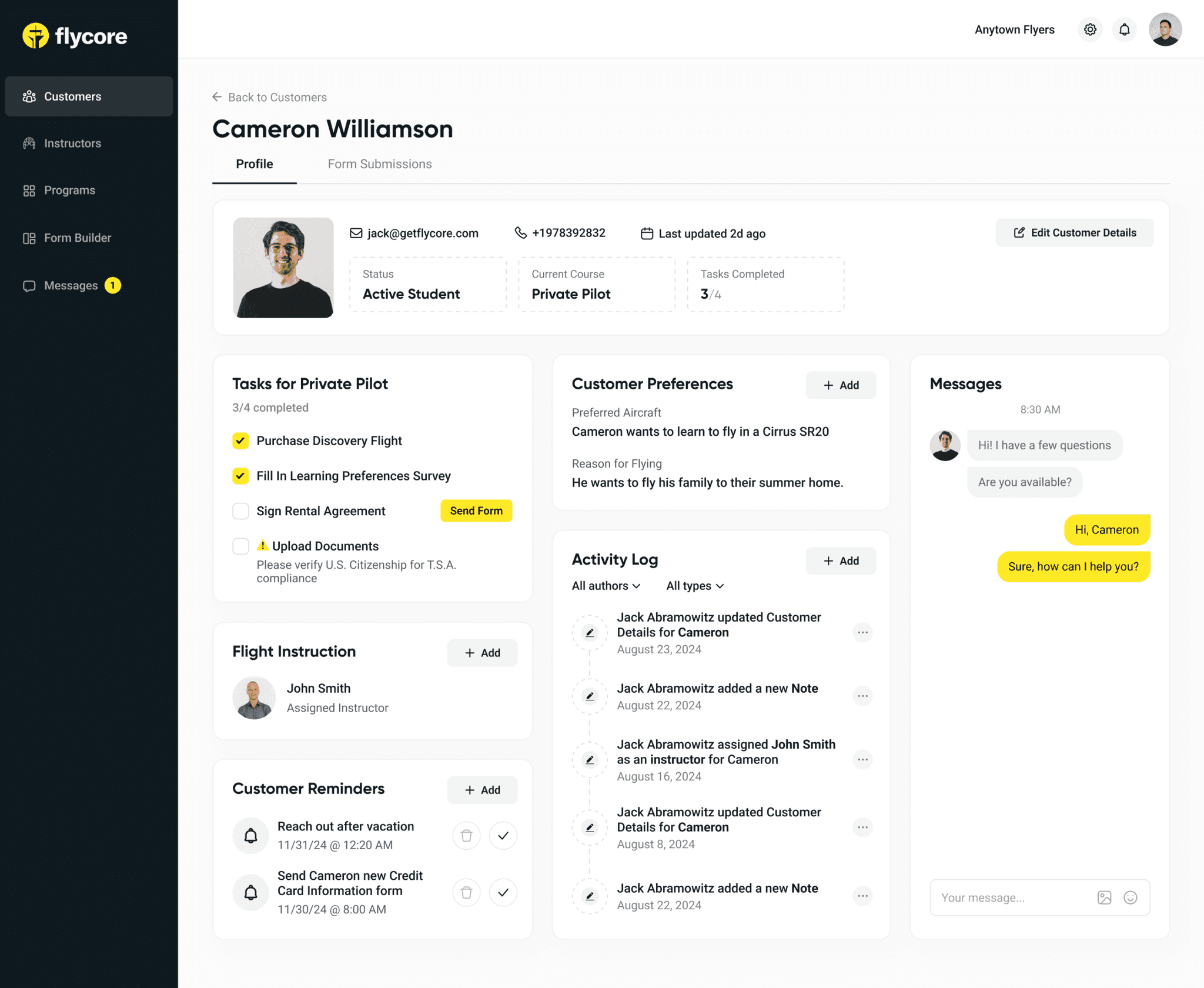Check the Sign Rental Agreement task
Viewport: 1204px width, 988px height.
(240, 510)
